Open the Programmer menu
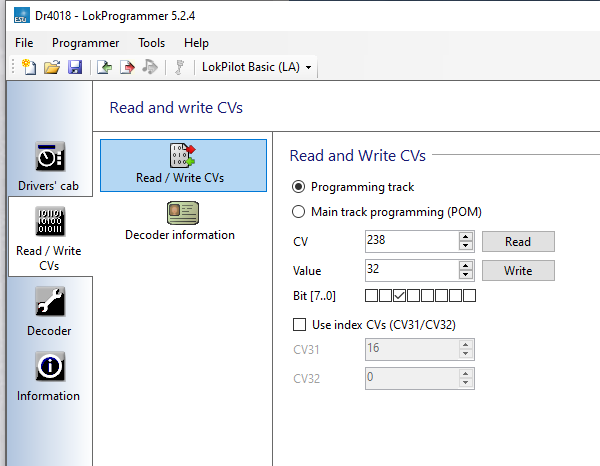The image size is (600, 466). [86, 43]
